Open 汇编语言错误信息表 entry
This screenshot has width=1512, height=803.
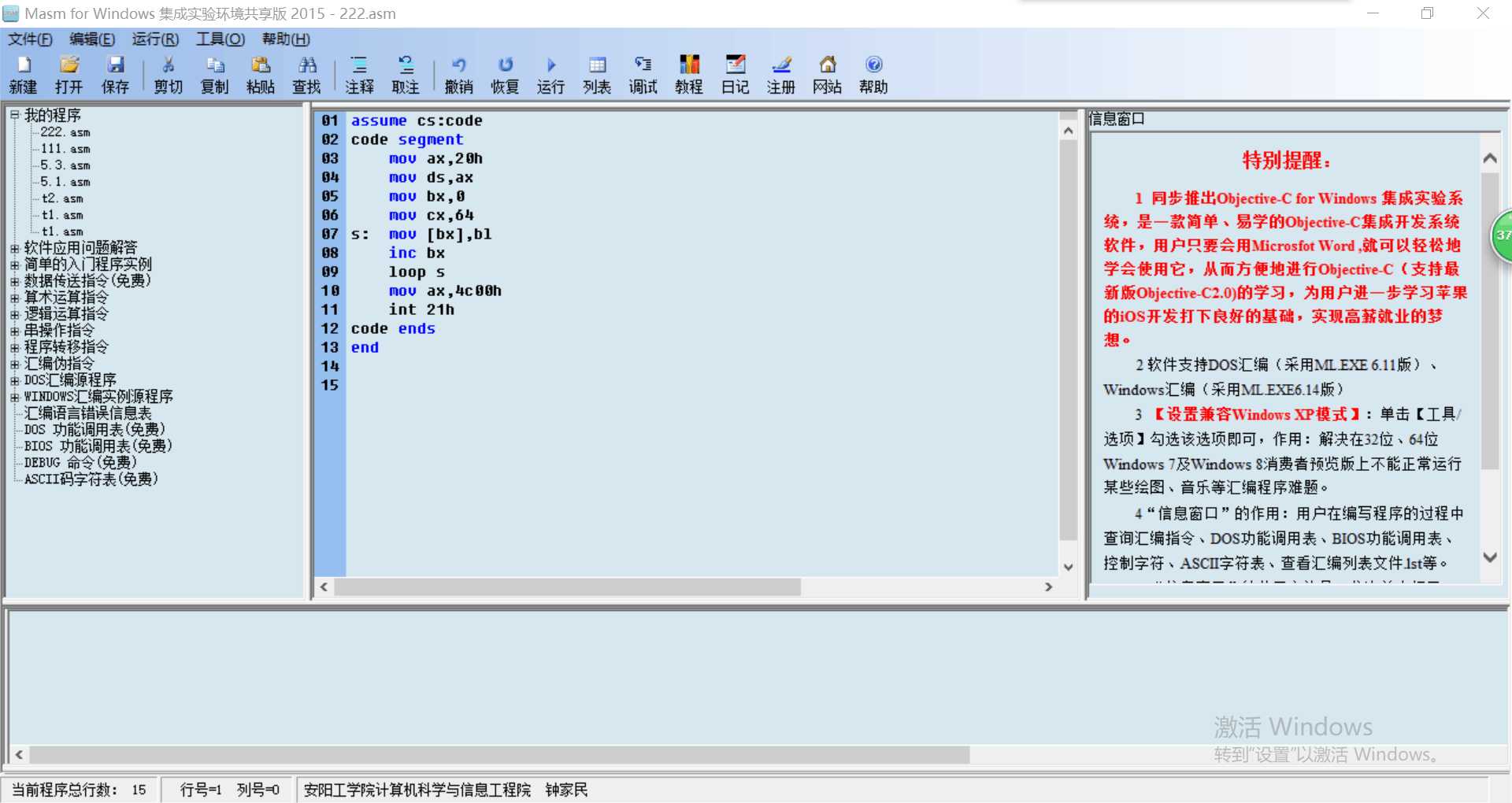coord(87,413)
